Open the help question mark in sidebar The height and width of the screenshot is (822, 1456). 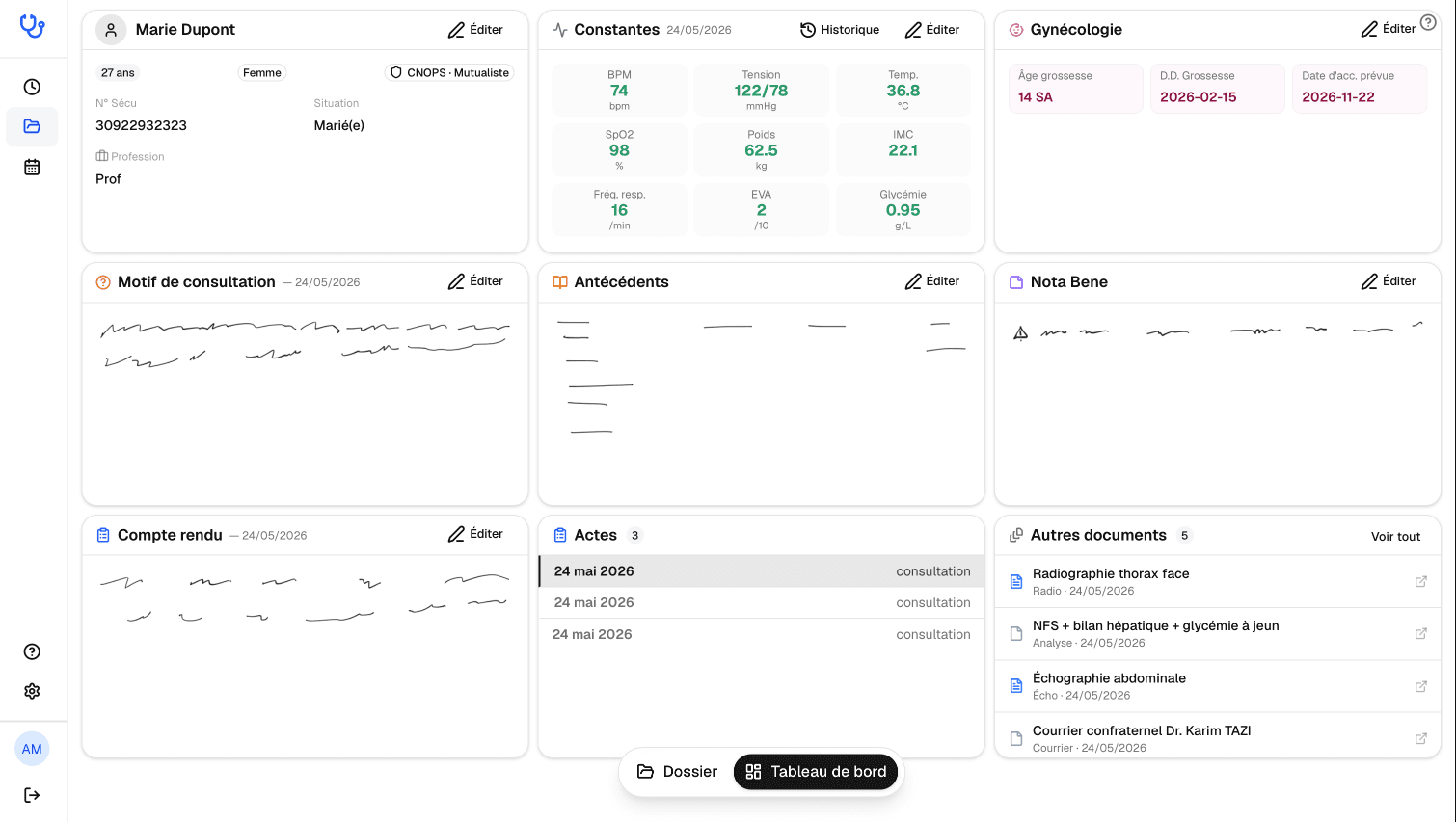pyautogui.click(x=32, y=651)
